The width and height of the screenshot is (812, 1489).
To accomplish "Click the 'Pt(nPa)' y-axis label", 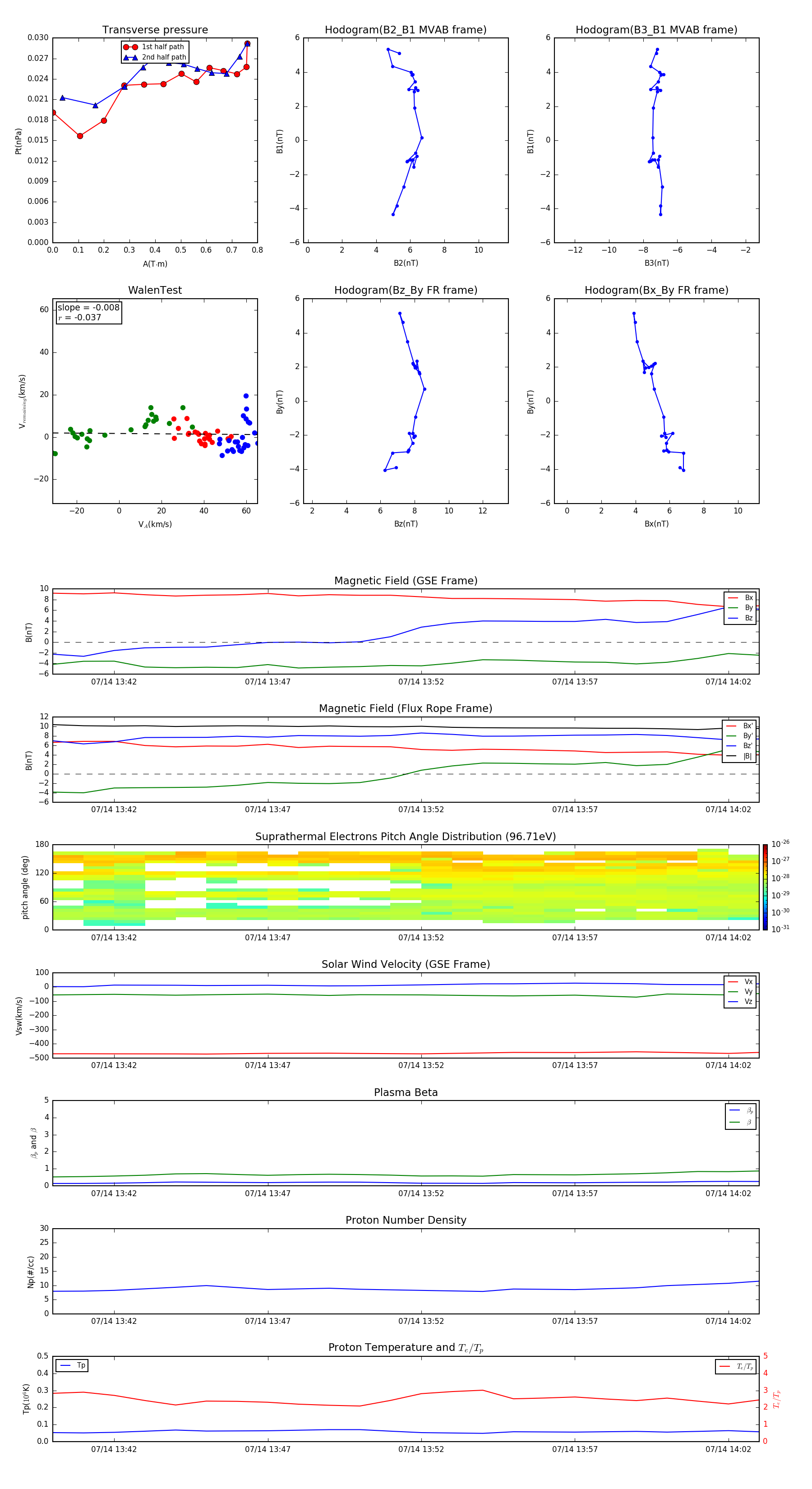I will [x=18, y=140].
